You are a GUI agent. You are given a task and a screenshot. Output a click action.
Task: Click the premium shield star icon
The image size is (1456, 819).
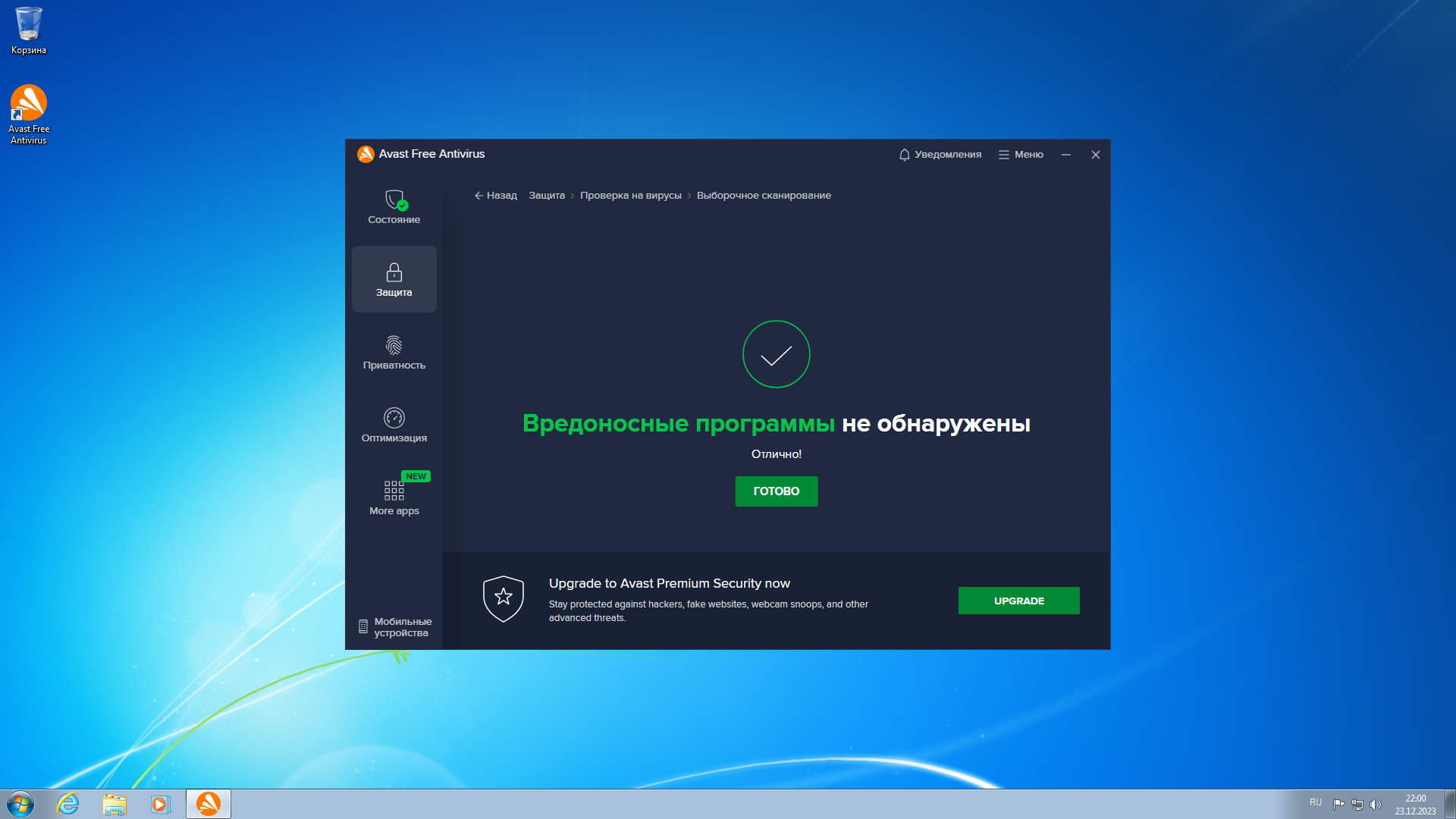[x=504, y=598]
